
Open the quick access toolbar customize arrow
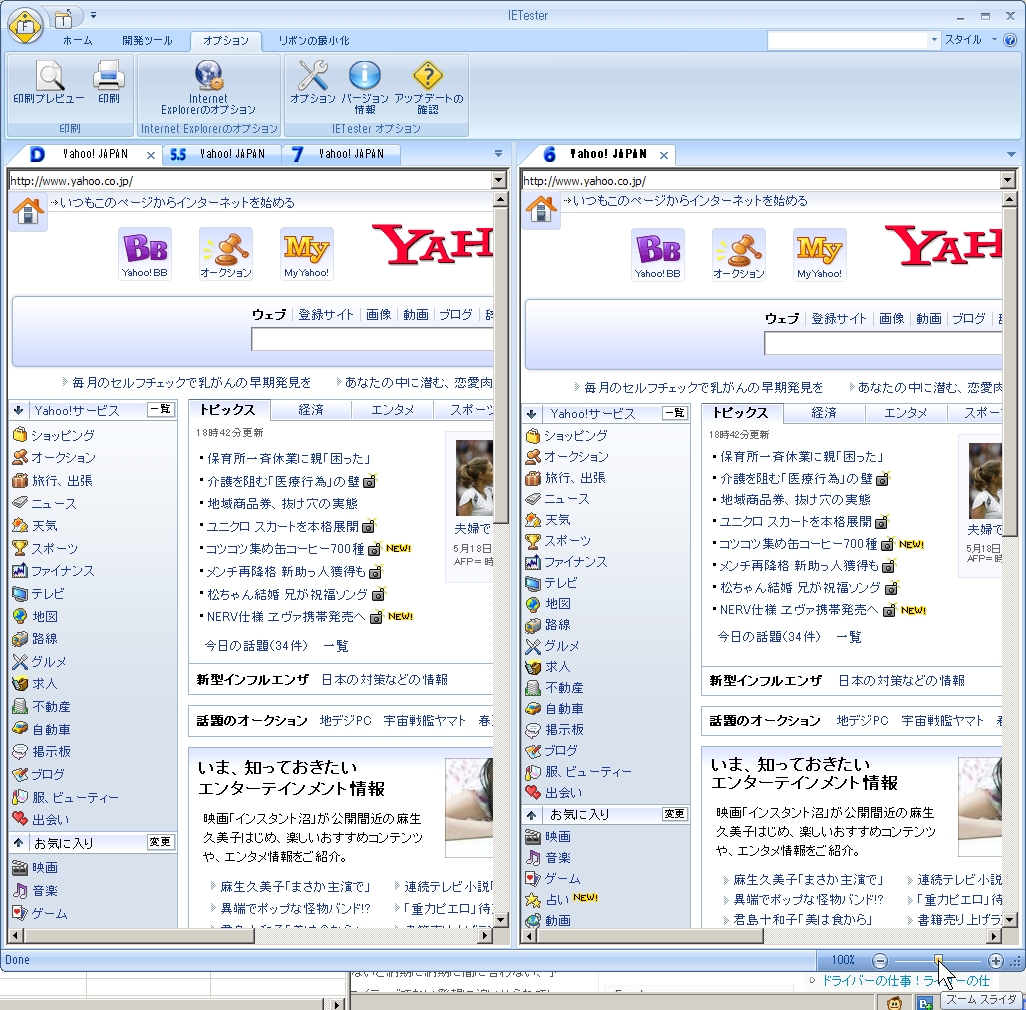pyautogui.click(x=94, y=15)
